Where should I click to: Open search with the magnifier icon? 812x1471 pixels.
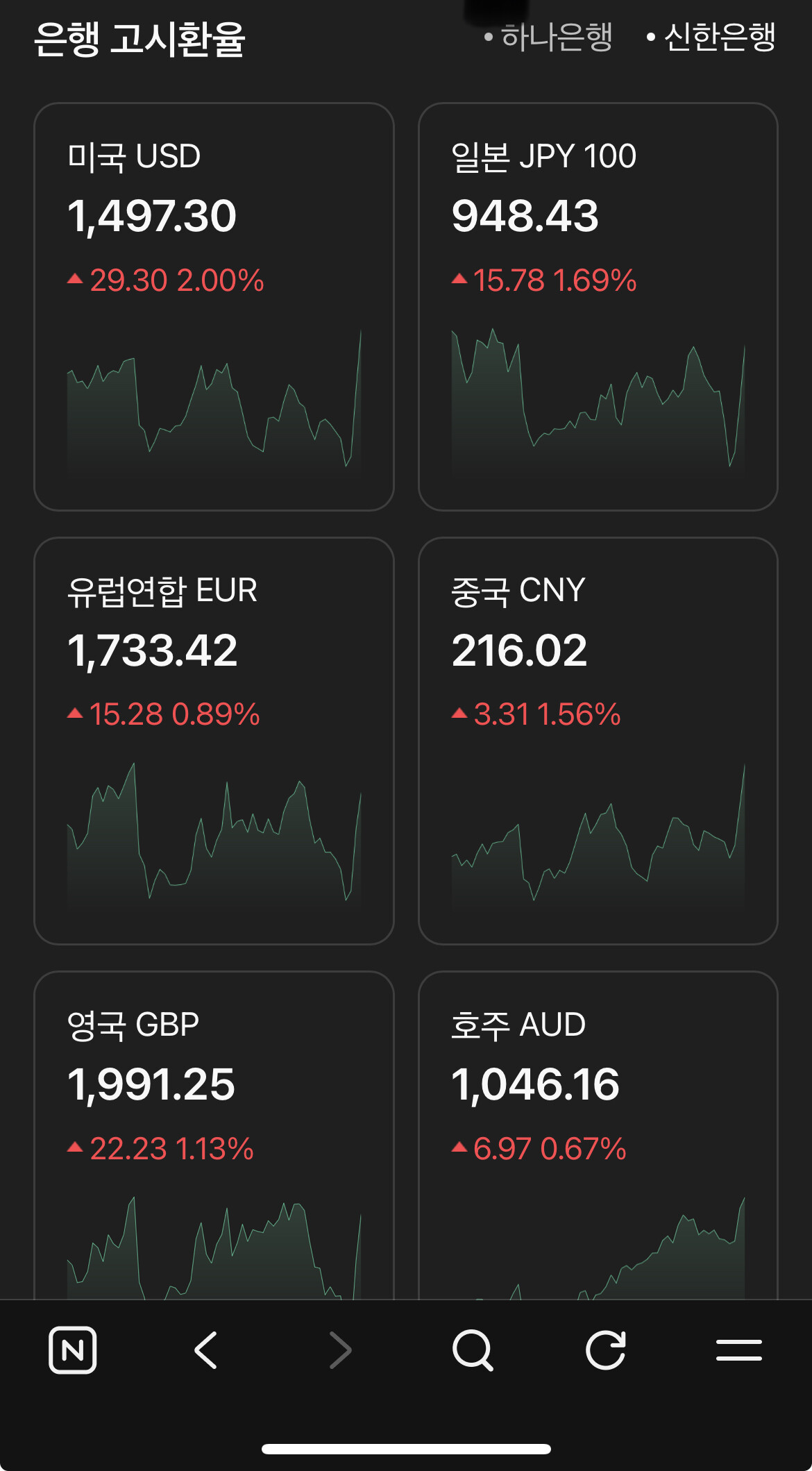pos(473,1350)
